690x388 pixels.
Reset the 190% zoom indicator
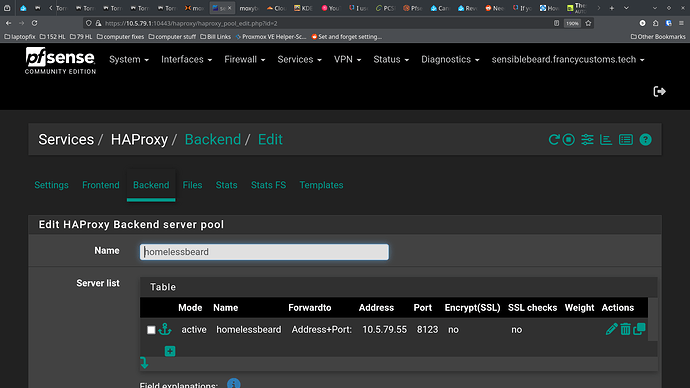(x=572, y=23)
